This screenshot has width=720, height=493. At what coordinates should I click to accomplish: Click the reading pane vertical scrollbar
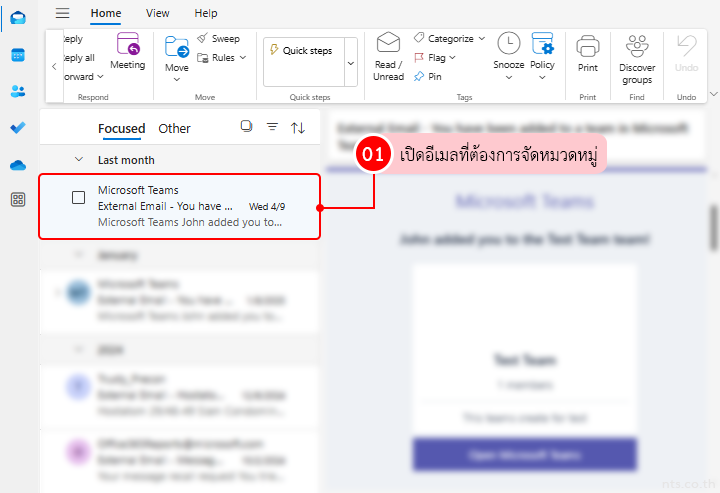pyautogui.click(x=714, y=230)
